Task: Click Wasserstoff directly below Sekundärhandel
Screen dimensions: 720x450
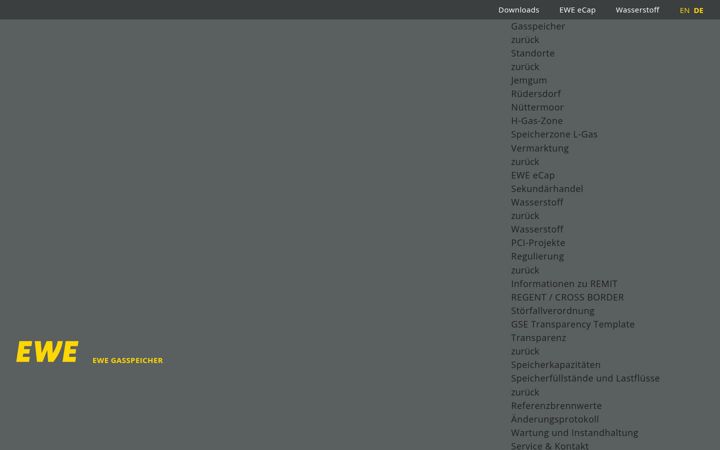Action: (537, 202)
